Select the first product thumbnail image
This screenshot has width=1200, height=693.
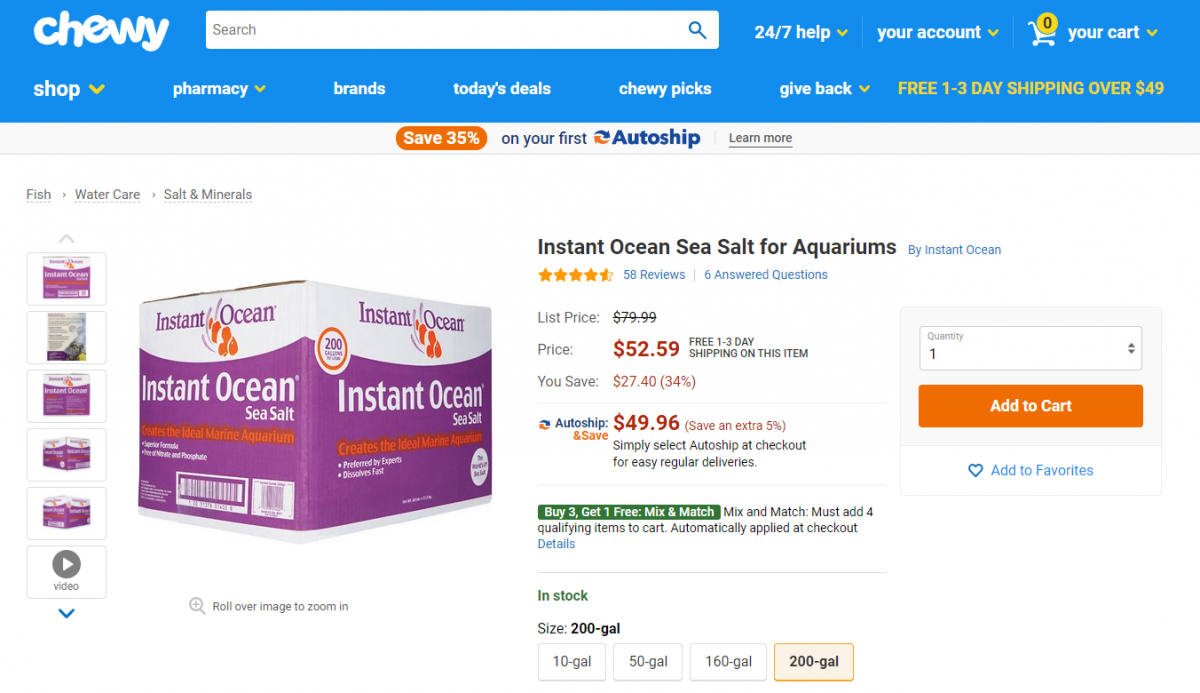tap(66, 278)
